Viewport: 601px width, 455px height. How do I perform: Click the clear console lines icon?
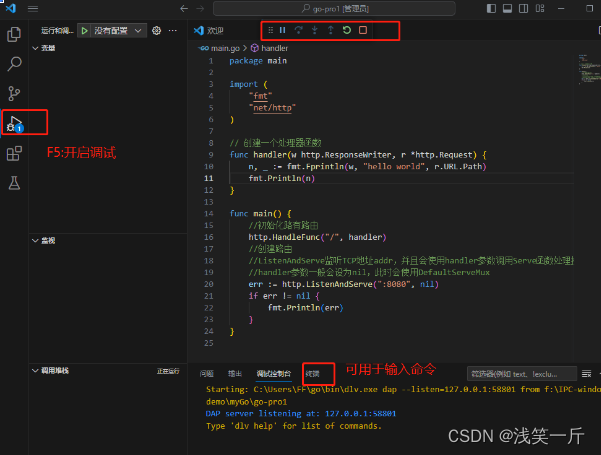(x=586, y=374)
